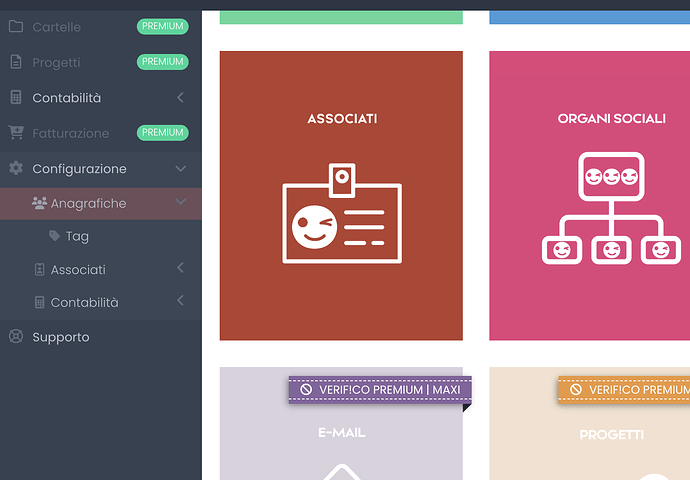Screen dimensions: 690x480
Task: Expand the top-level Contabilità menu chevron
Action: pos(180,98)
